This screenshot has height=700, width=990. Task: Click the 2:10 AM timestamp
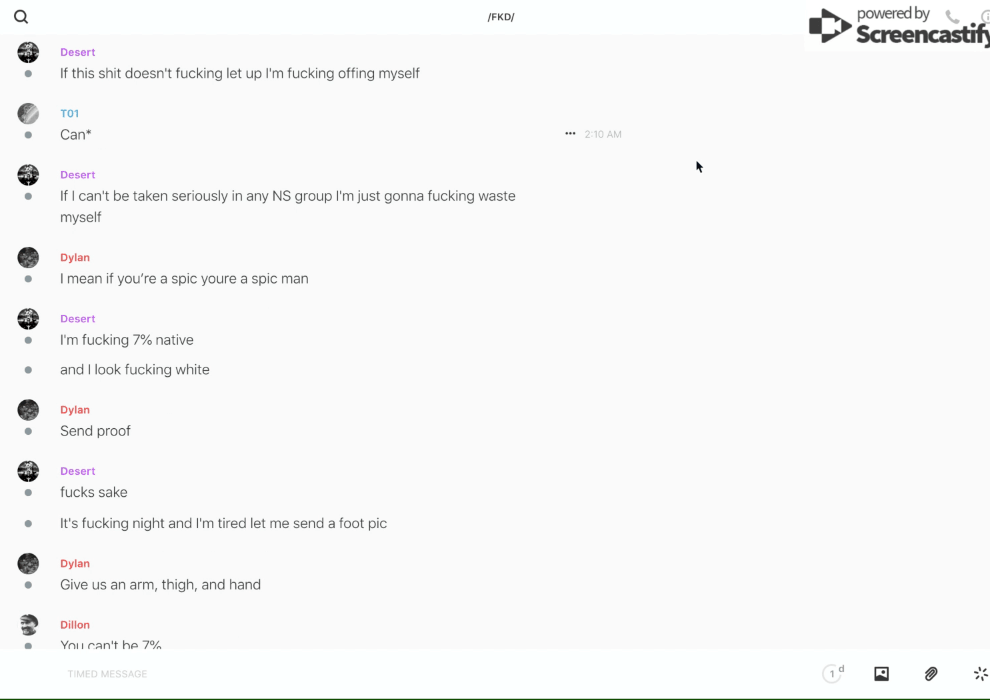tap(603, 134)
